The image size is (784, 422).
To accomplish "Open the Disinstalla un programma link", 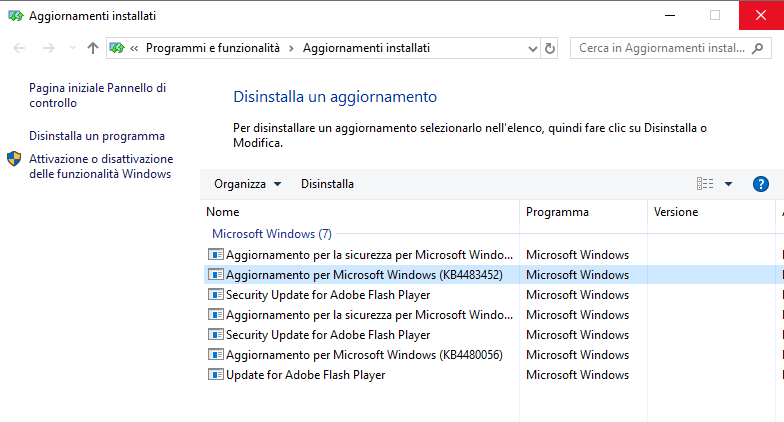I will tap(97, 136).
